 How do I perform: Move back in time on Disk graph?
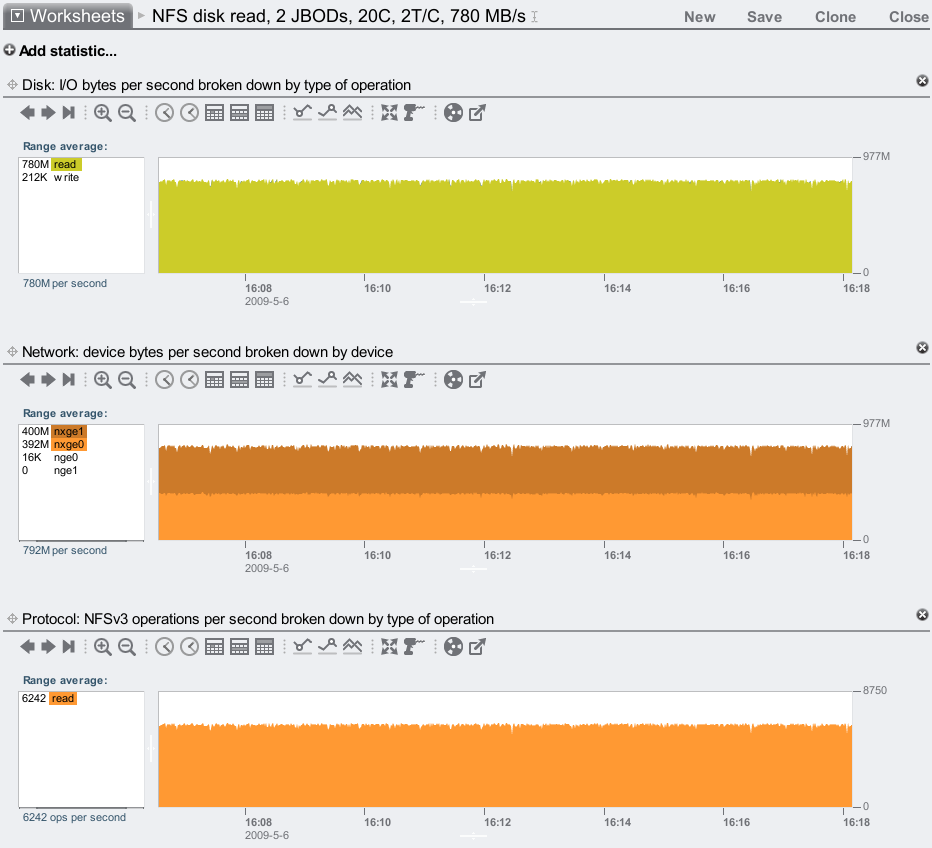tap(27, 113)
